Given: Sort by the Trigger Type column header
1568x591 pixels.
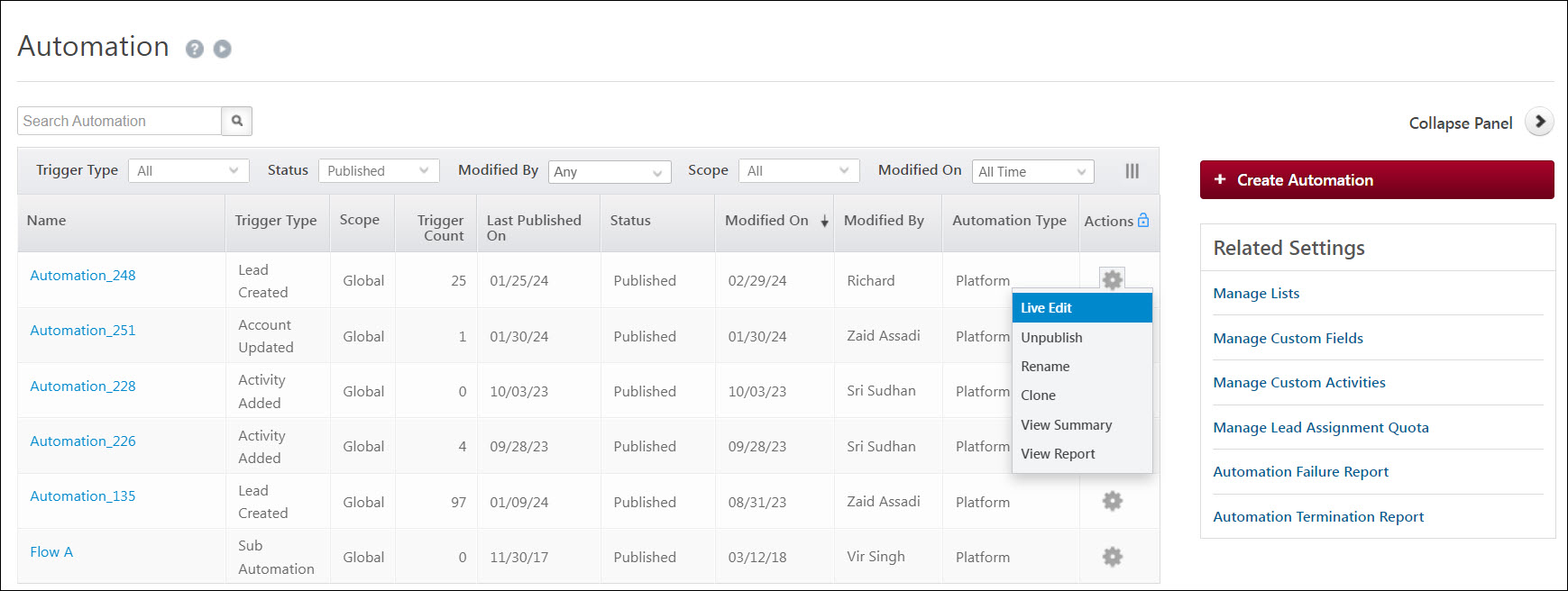Looking at the screenshot, I should click(276, 220).
